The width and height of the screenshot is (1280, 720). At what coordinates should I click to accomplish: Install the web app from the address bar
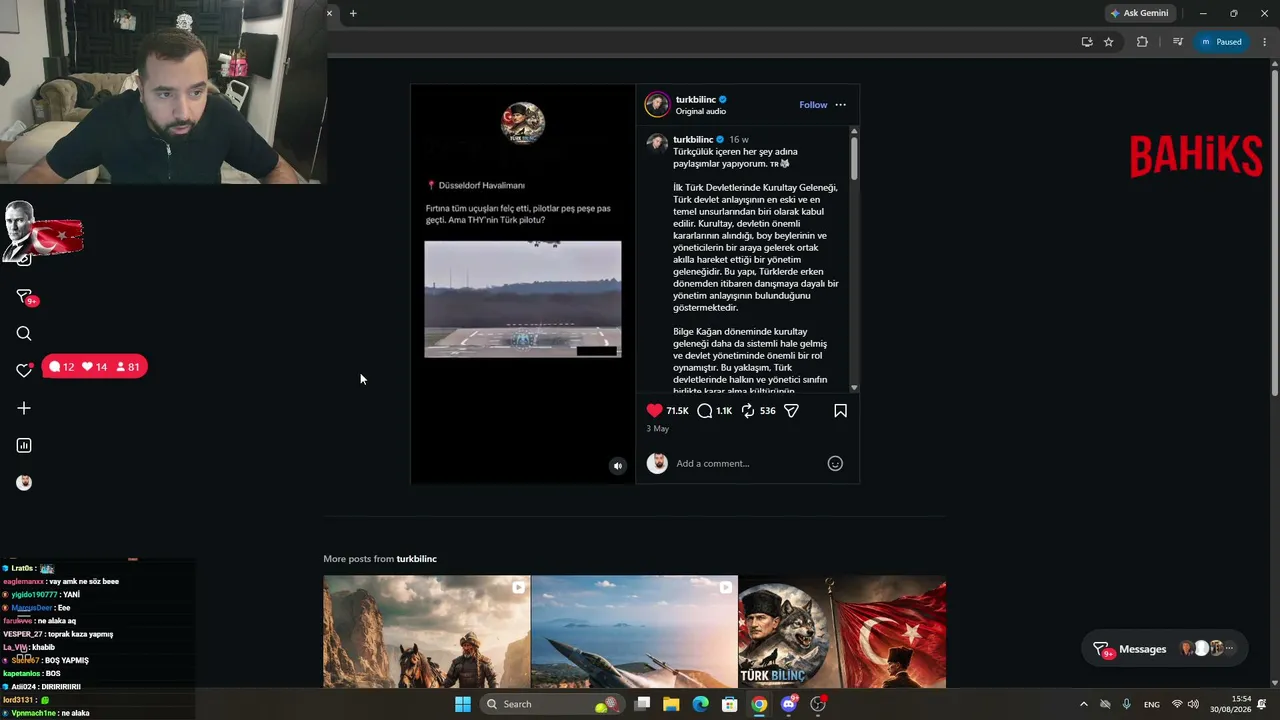point(1087,42)
